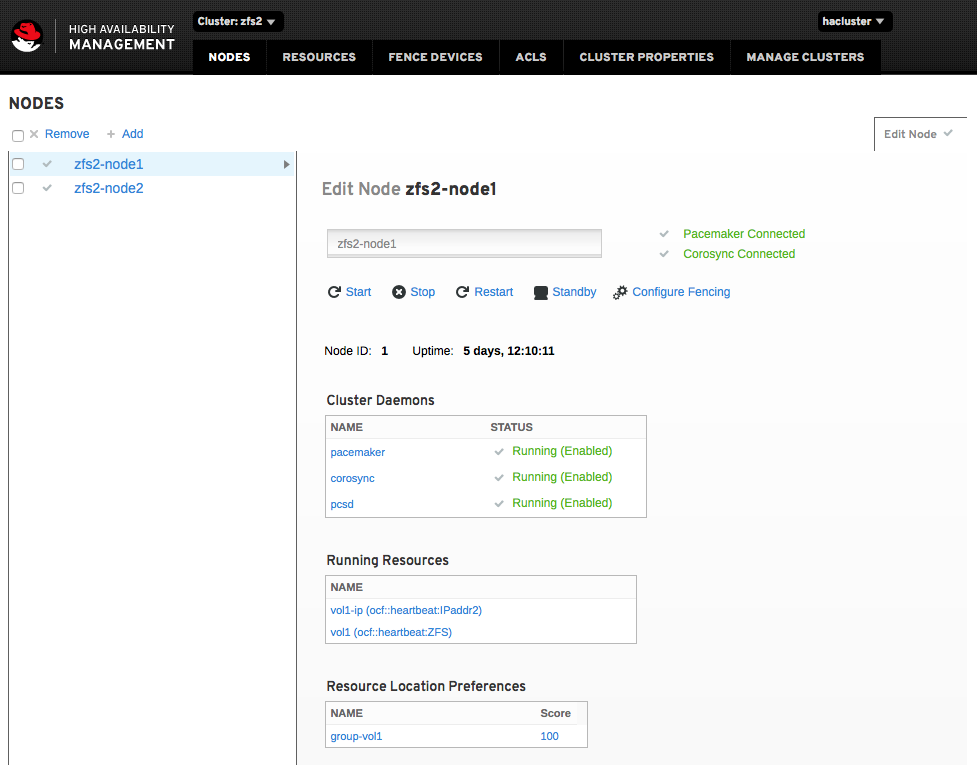Screen dimensions: 977x765
Task: Put zfs2-node1 into Standby mode
Action: (x=564, y=291)
